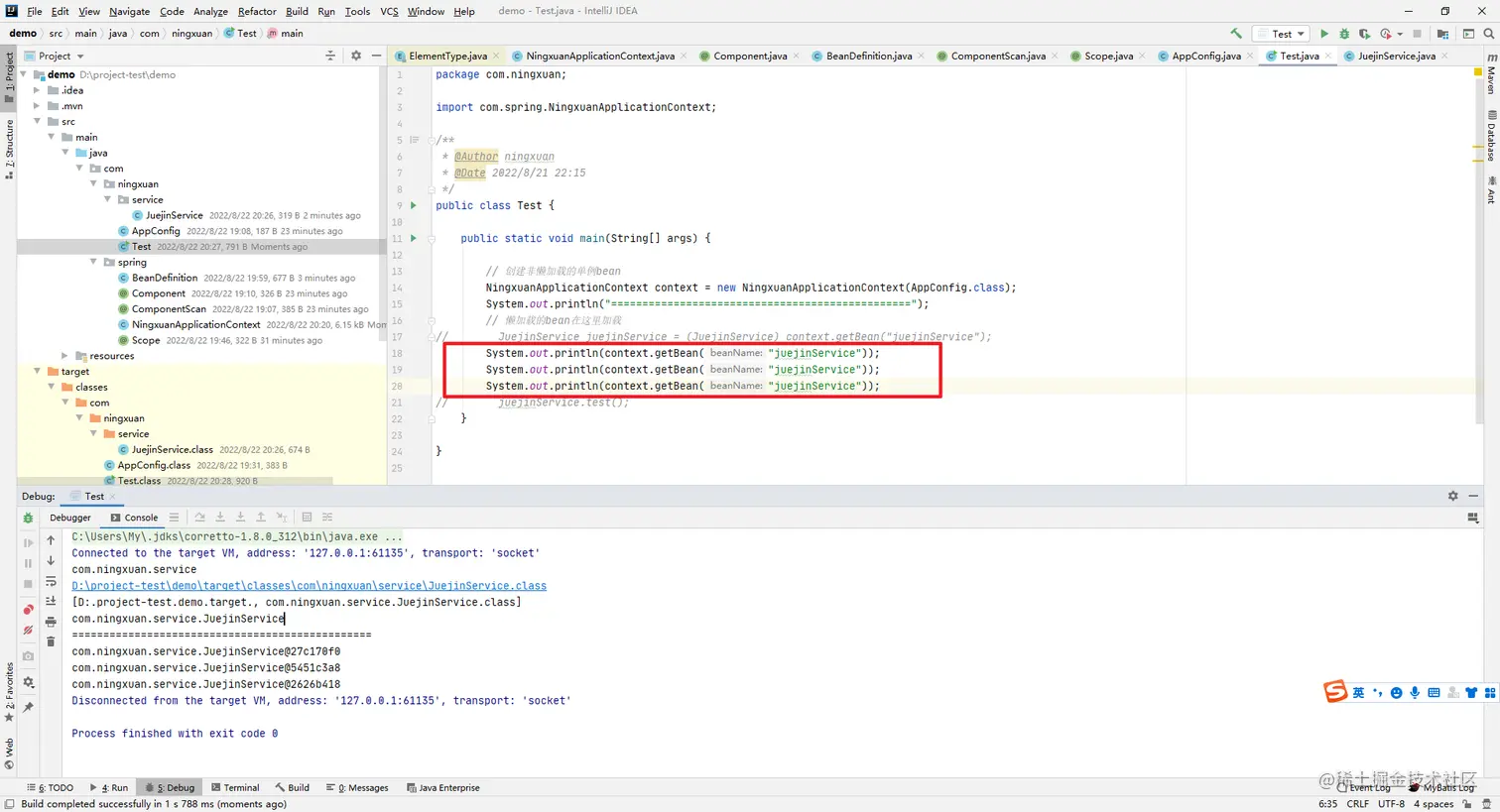Collapse all nodes in Project panel
1500x812 pixels.
tap(330, 56)
